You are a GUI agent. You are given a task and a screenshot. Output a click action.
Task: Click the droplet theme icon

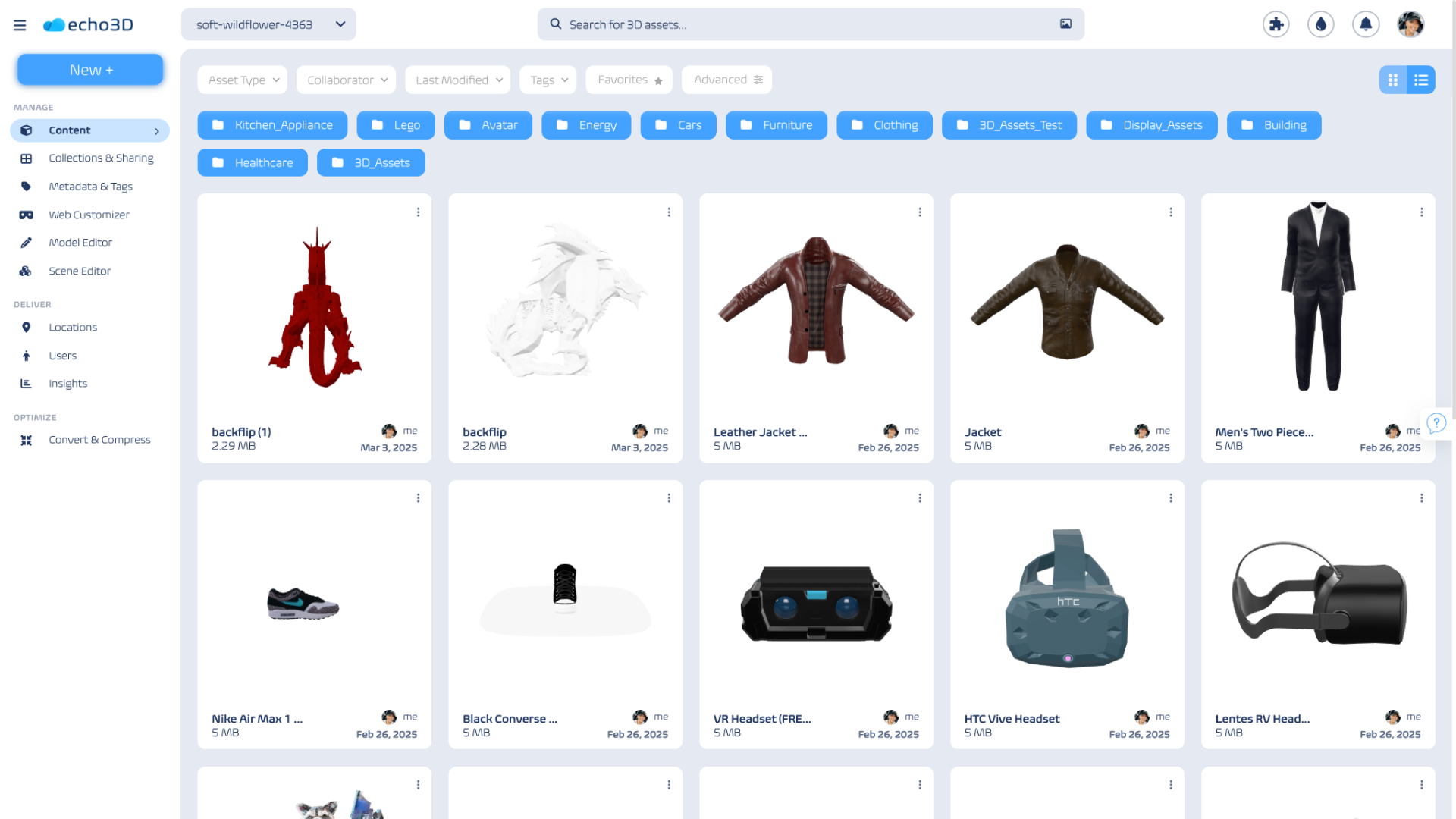coord(1320,24)
